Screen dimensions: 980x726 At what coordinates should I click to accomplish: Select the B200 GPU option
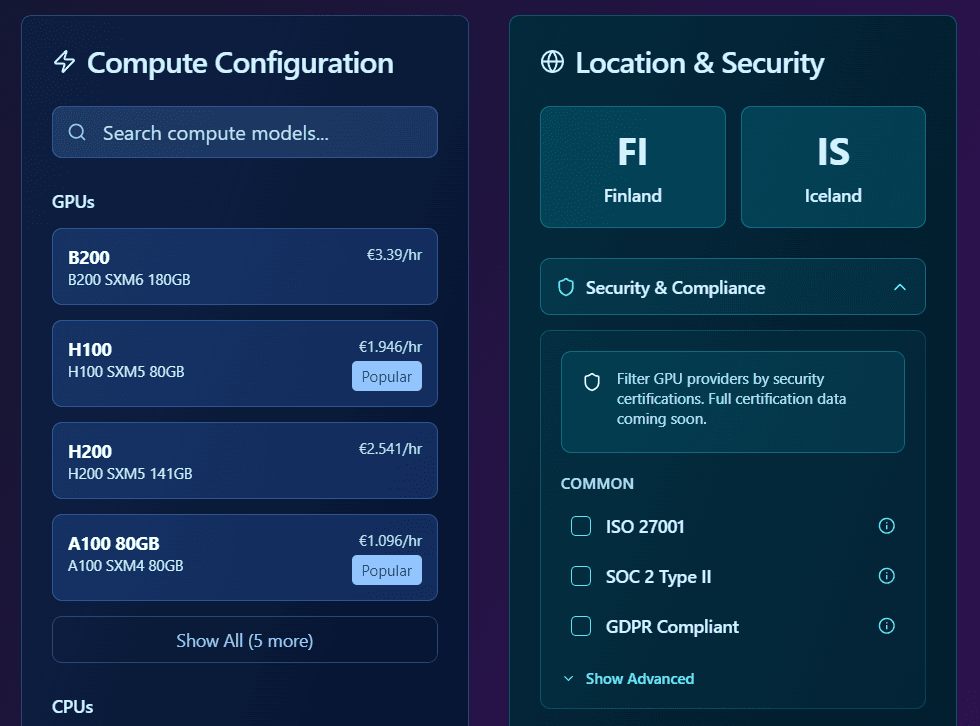pyautogui.click(x=244, y=266)
